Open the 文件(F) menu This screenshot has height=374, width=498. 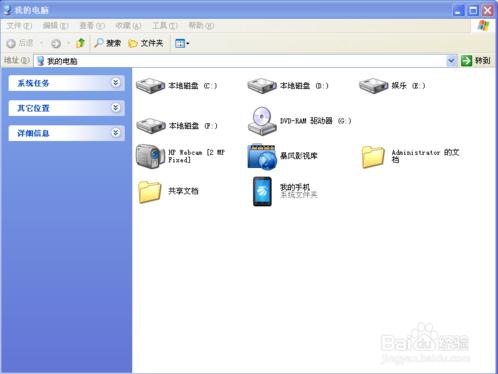tap(19, 26)
